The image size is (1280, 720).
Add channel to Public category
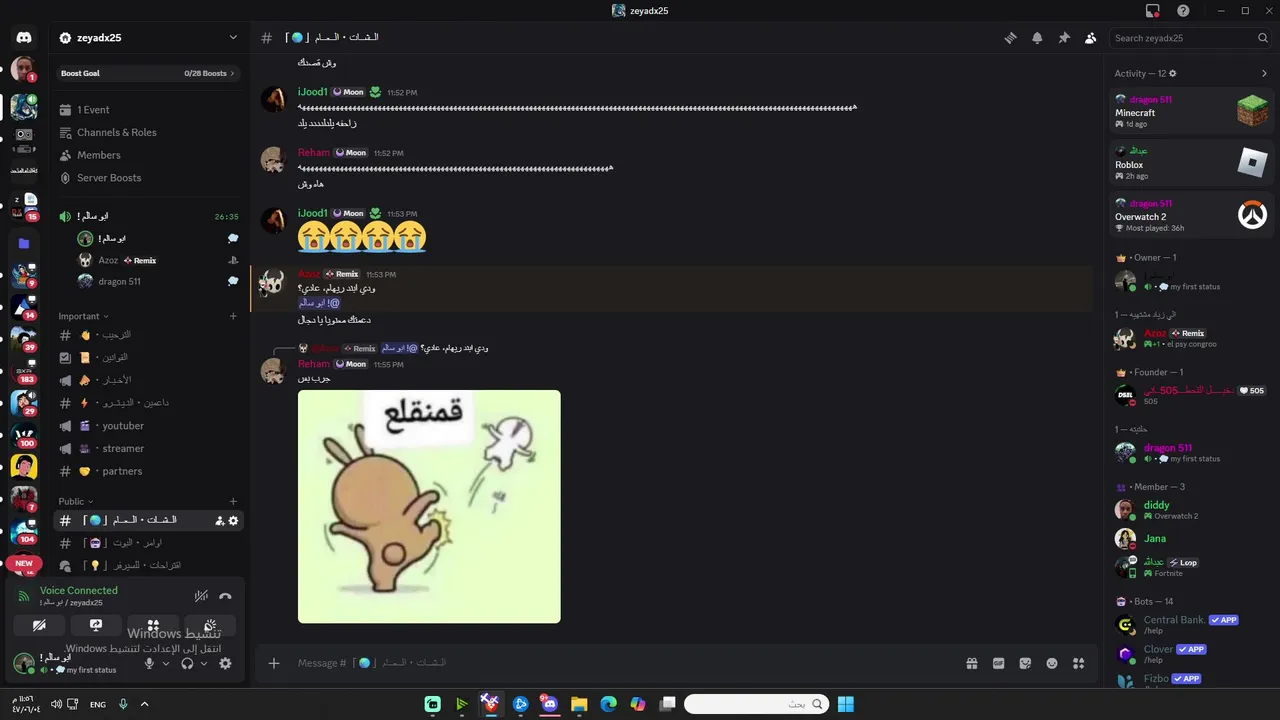(x=233, y=501)
